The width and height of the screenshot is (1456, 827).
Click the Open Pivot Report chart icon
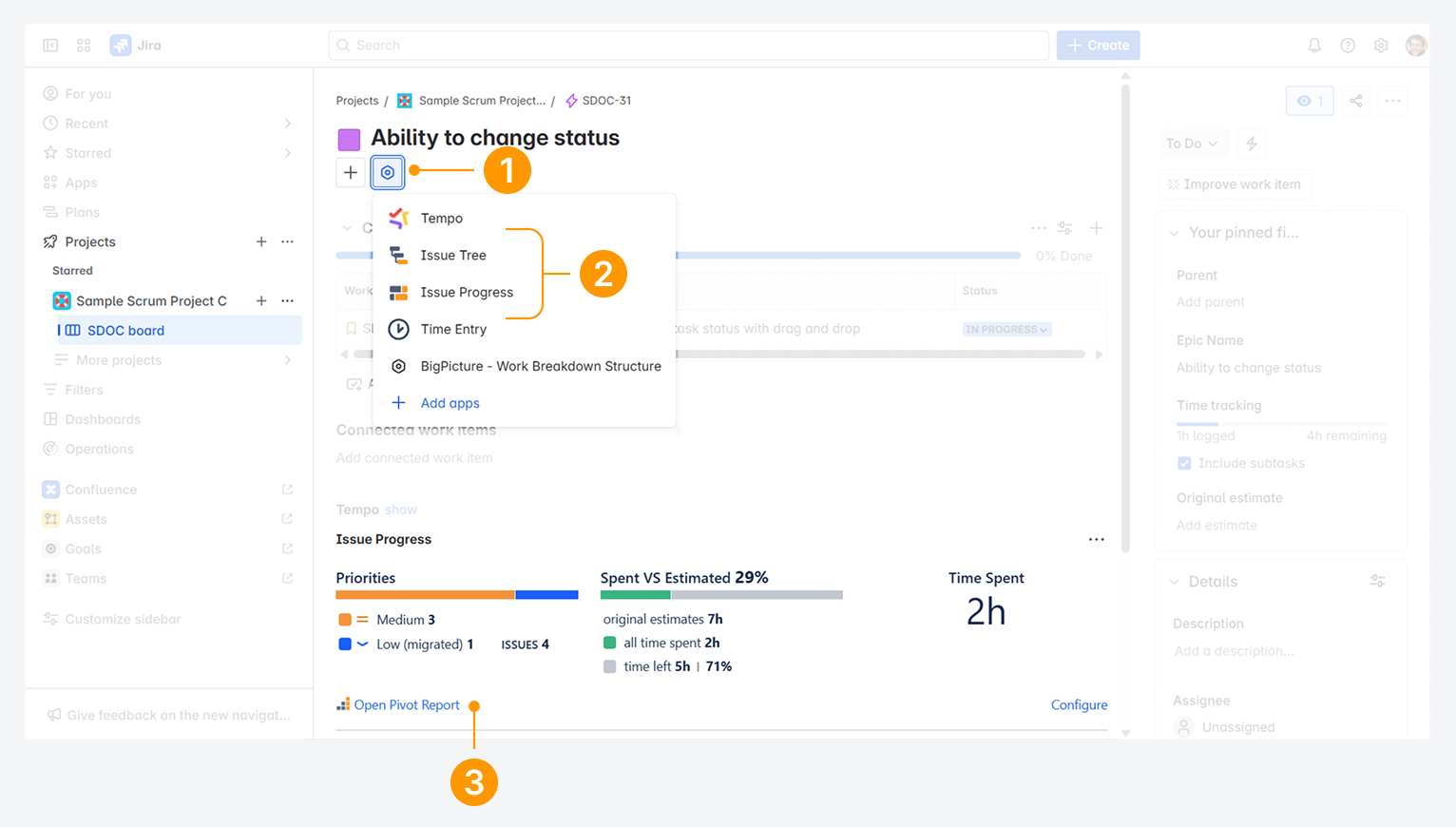click(x=343, y=704)
